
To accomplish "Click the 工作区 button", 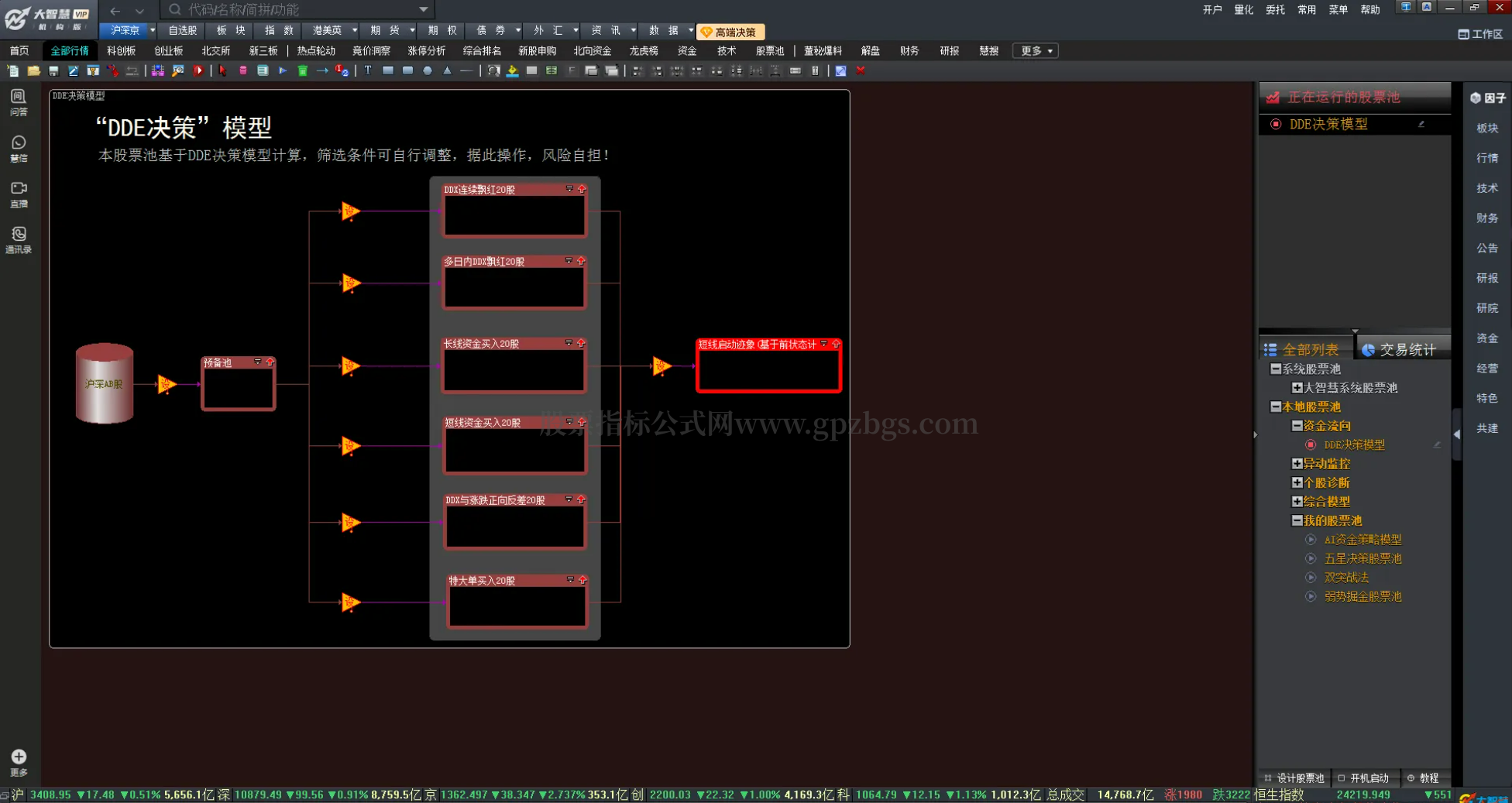I will tap(1480, 34).
